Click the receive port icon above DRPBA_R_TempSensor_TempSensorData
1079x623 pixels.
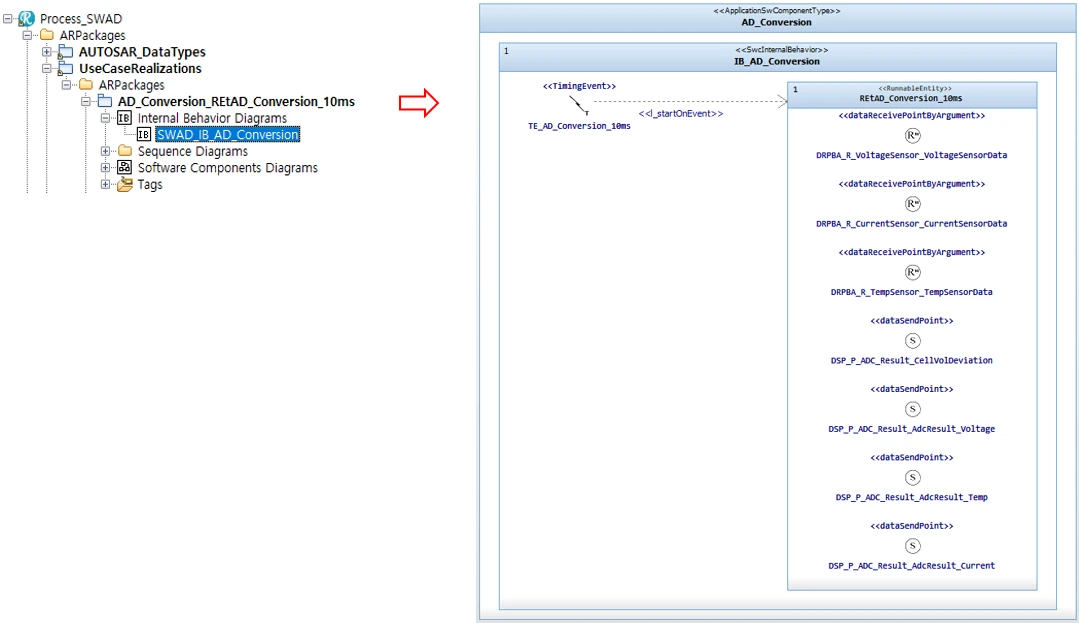912,272
